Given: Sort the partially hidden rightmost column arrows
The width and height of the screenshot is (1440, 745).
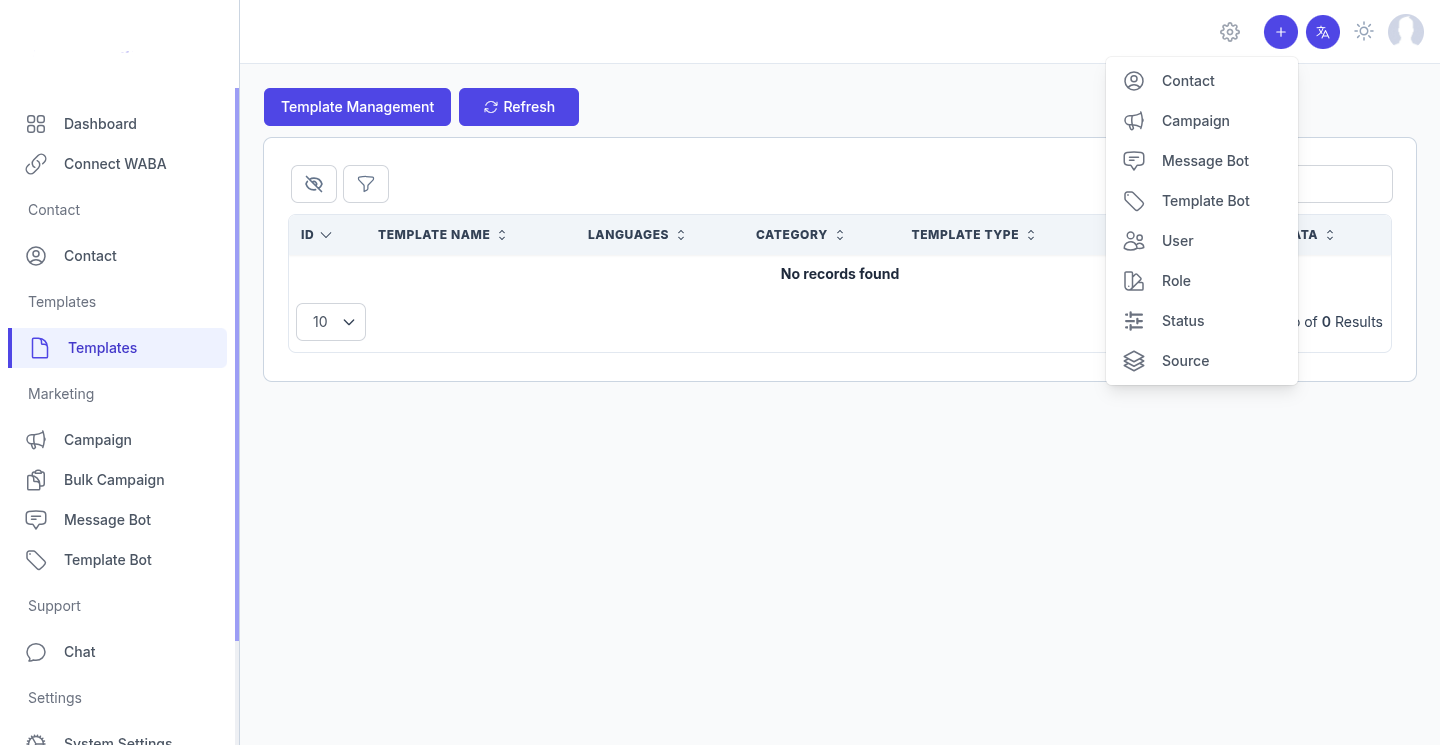Looking at the screenshot, I should [1330, 235].
